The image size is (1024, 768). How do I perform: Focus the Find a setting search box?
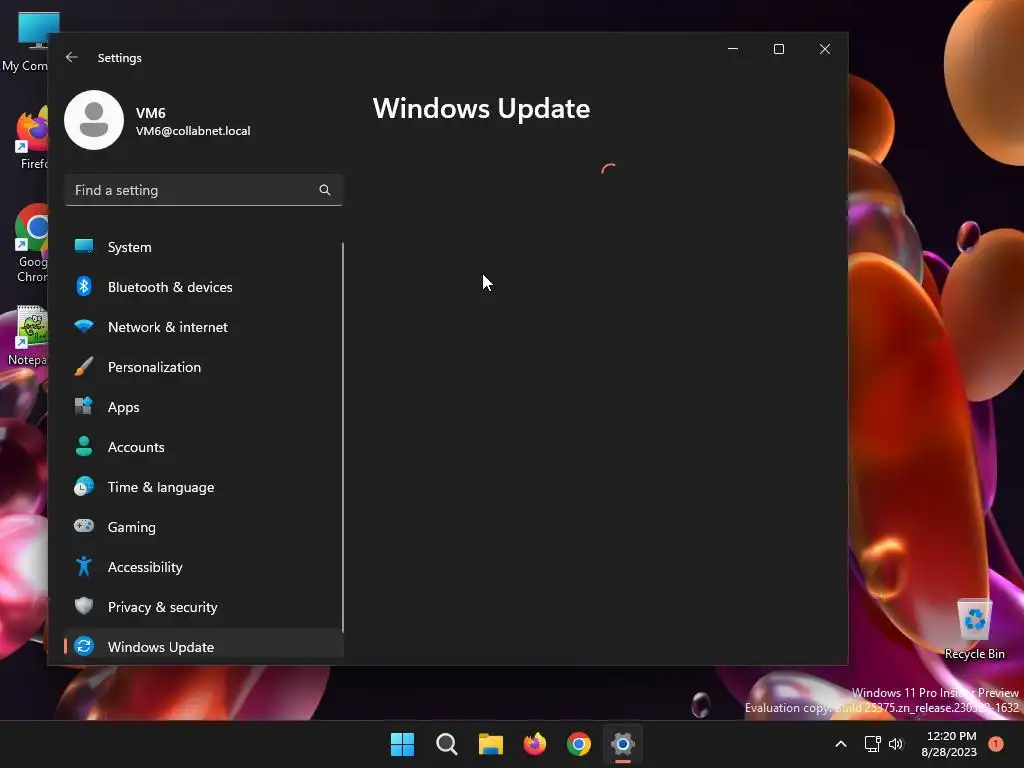click(x=204, y=190)
